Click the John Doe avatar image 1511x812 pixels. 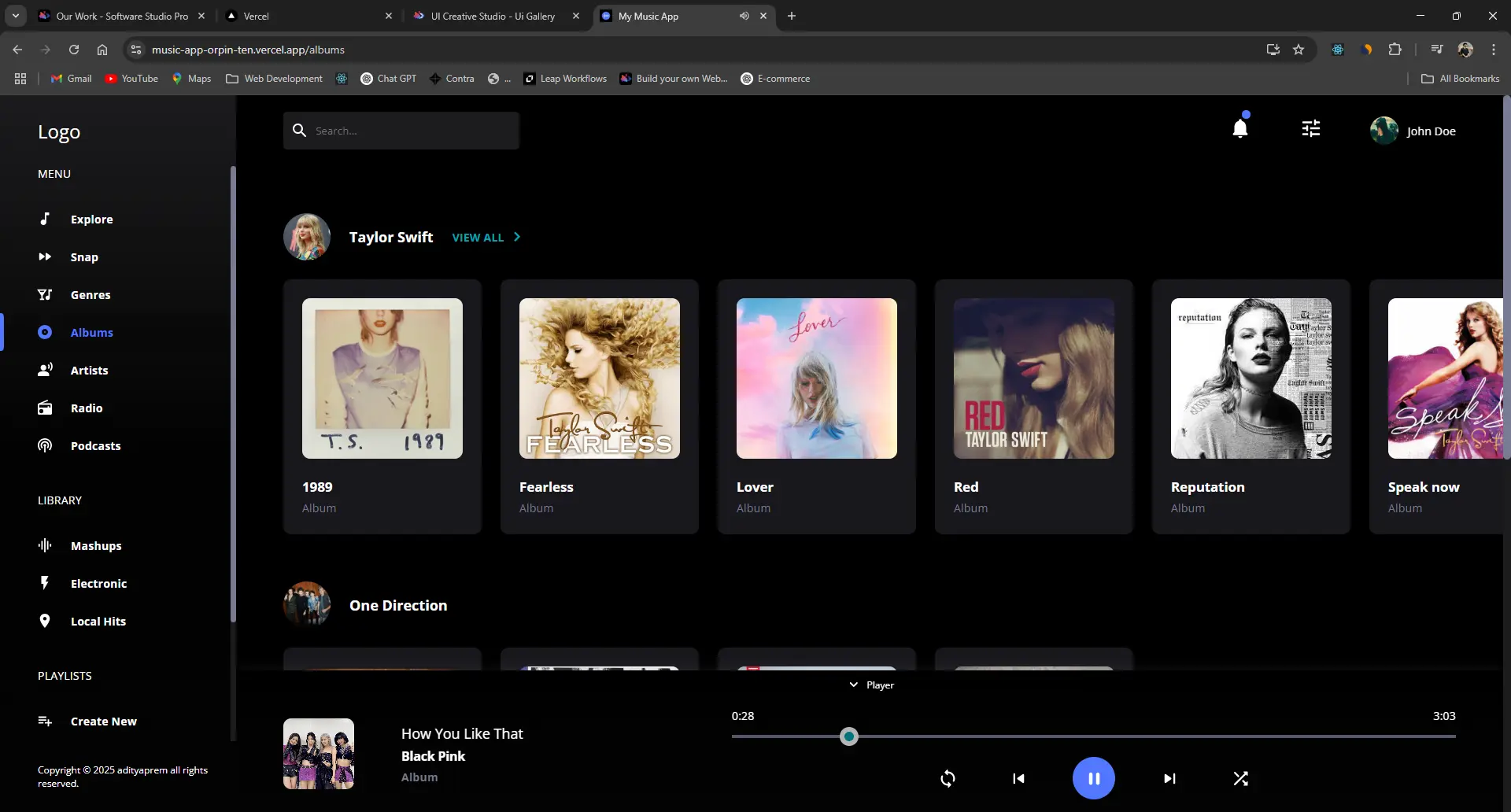point(1384,131)
